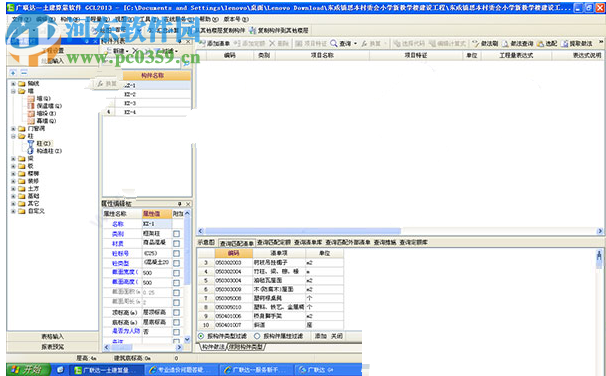Expand the toolbar overflow chevron at right
Screen dimensions: 606x376
pyautogui.click(x=601, y=42)
